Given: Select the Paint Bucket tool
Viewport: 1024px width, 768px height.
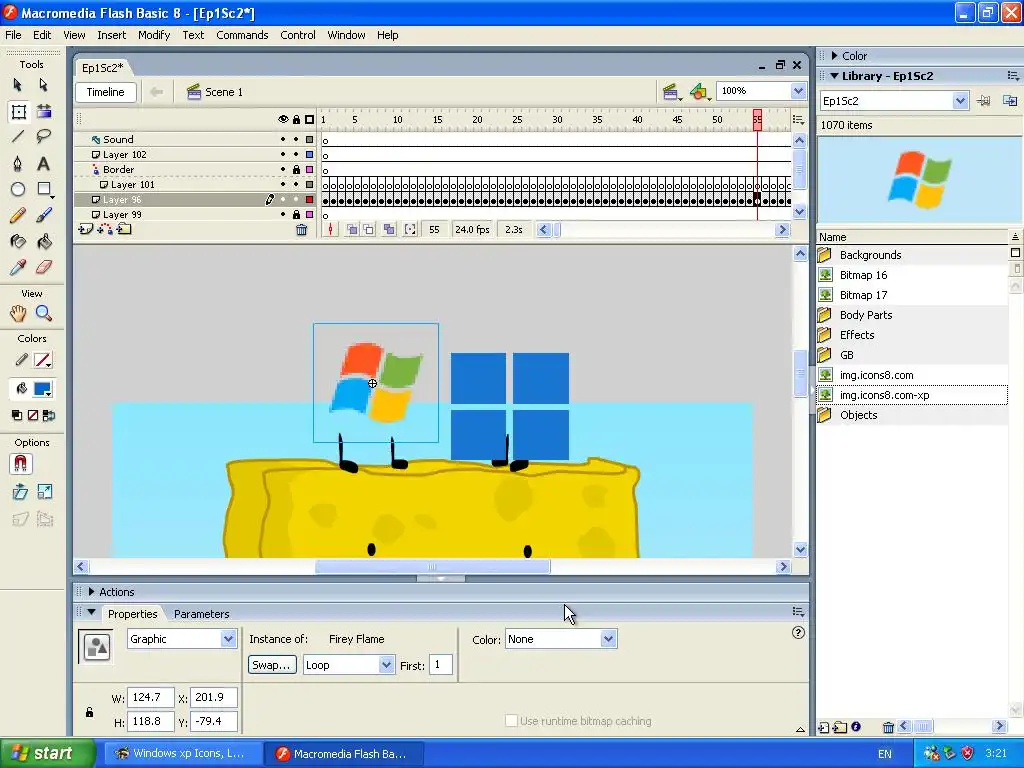Looking at the screenshot, I should 43,242.
